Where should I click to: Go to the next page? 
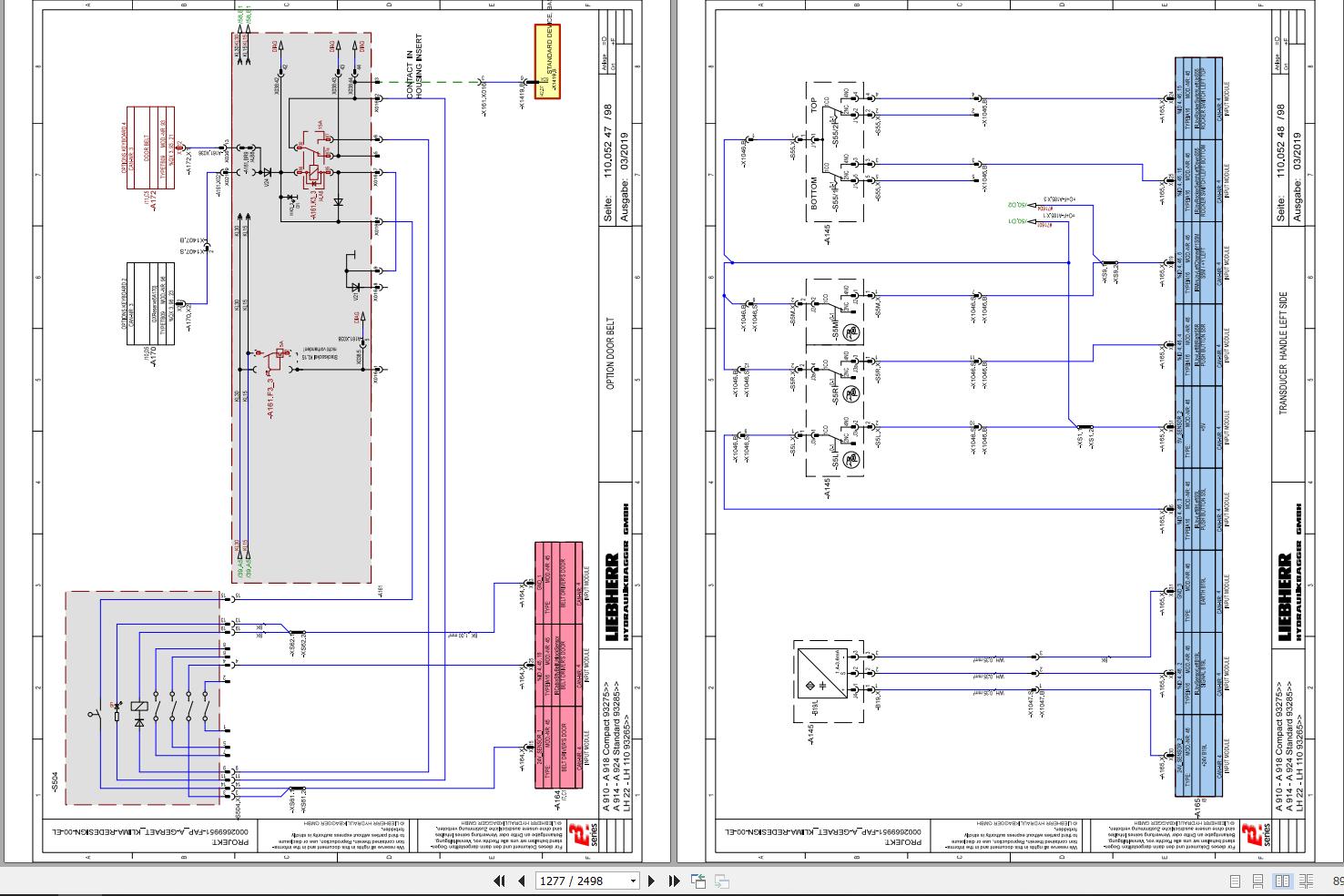pos(651,881)
